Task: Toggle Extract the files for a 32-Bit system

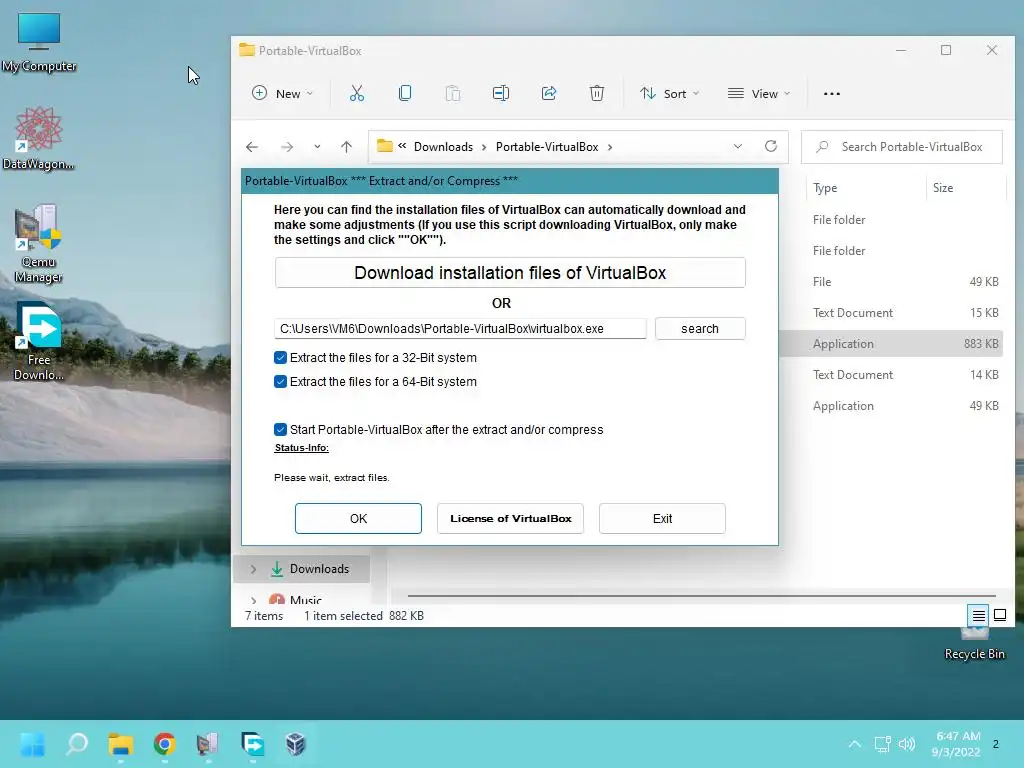Action: pyautogui.click(x=280, y=358)
